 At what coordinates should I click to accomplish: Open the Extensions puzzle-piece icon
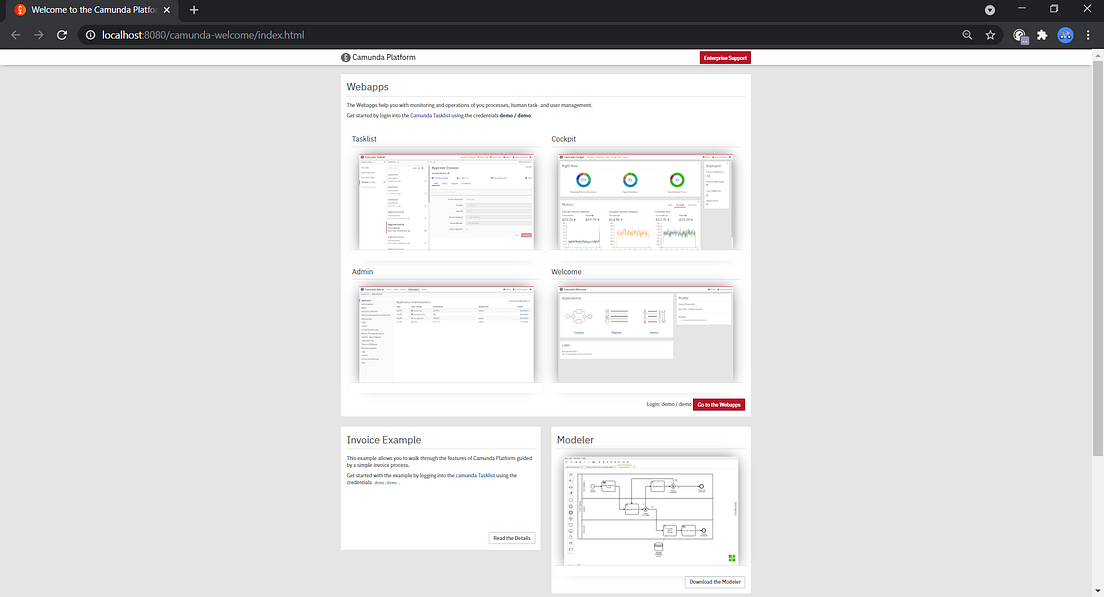(1041, 34)
